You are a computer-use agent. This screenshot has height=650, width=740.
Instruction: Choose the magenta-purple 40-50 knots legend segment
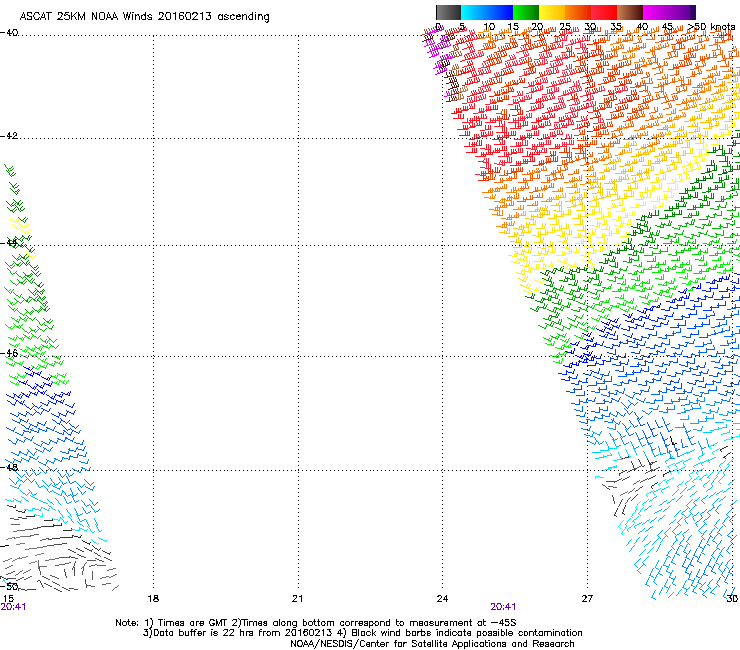669,12
